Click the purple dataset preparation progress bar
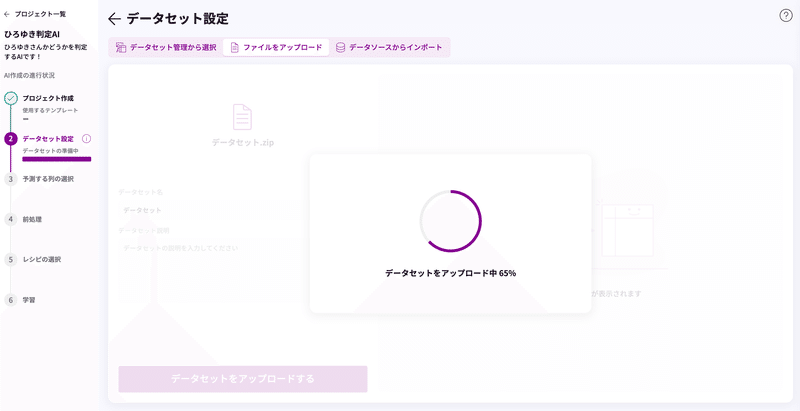 click(57, 159)
